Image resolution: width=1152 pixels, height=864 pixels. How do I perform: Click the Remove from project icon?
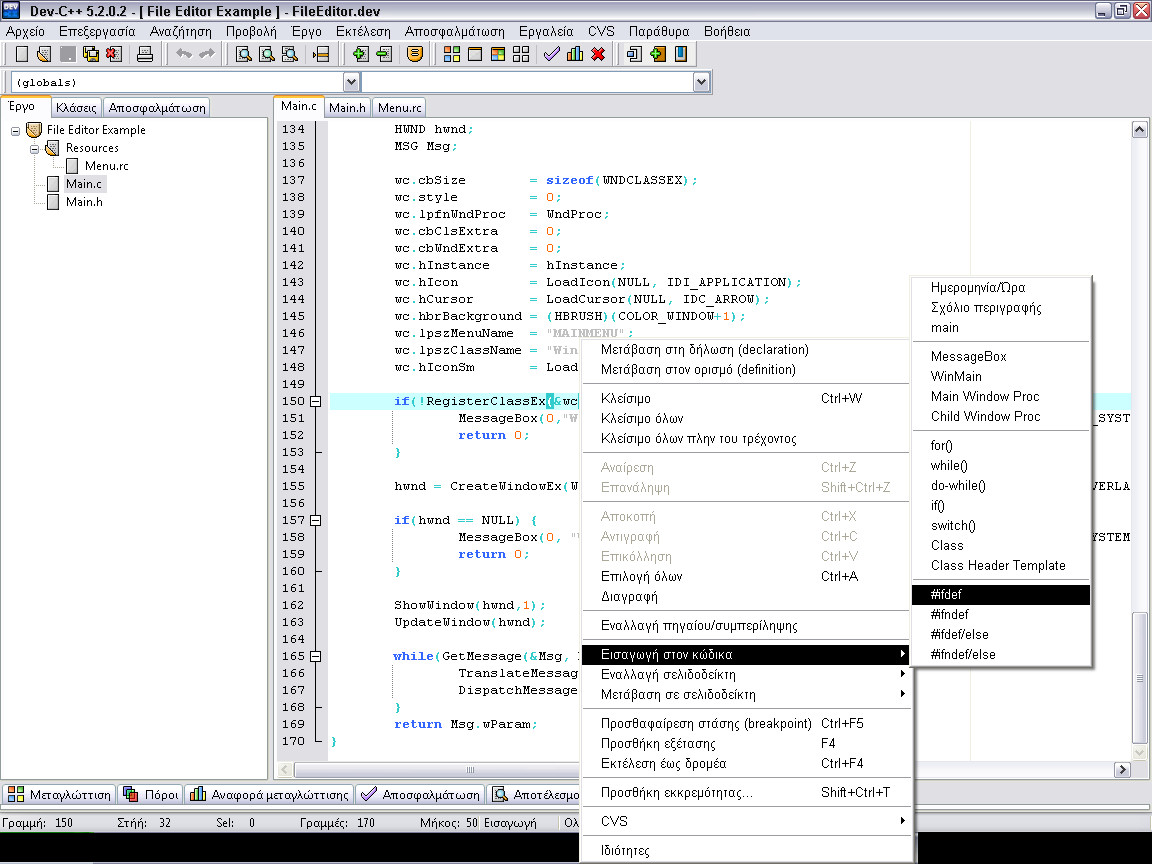tap(384, 54)
